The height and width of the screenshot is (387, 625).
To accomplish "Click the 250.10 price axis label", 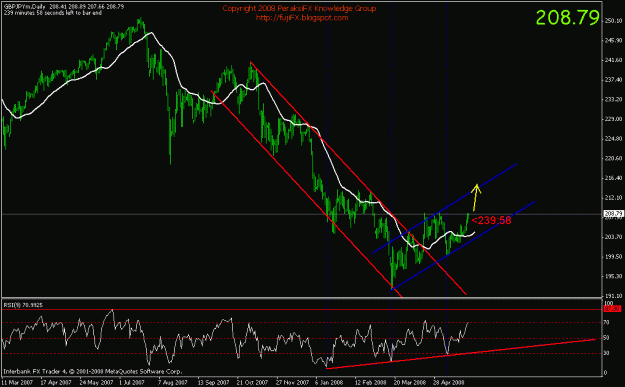I will pyautogui.click(x=613, y=21).
